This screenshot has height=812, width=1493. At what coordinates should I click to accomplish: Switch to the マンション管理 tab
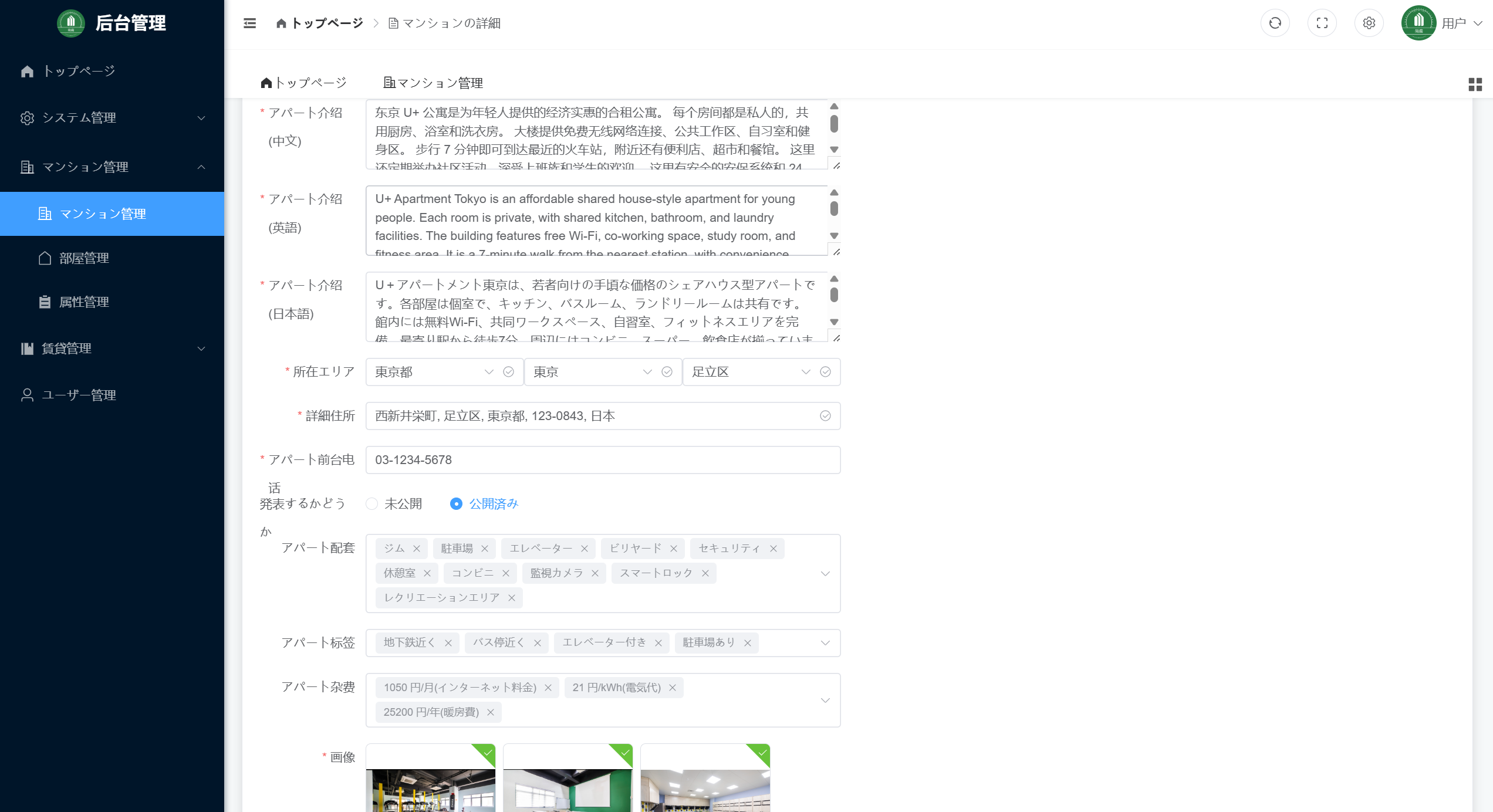pyautogui.click(x=433, y=83)
